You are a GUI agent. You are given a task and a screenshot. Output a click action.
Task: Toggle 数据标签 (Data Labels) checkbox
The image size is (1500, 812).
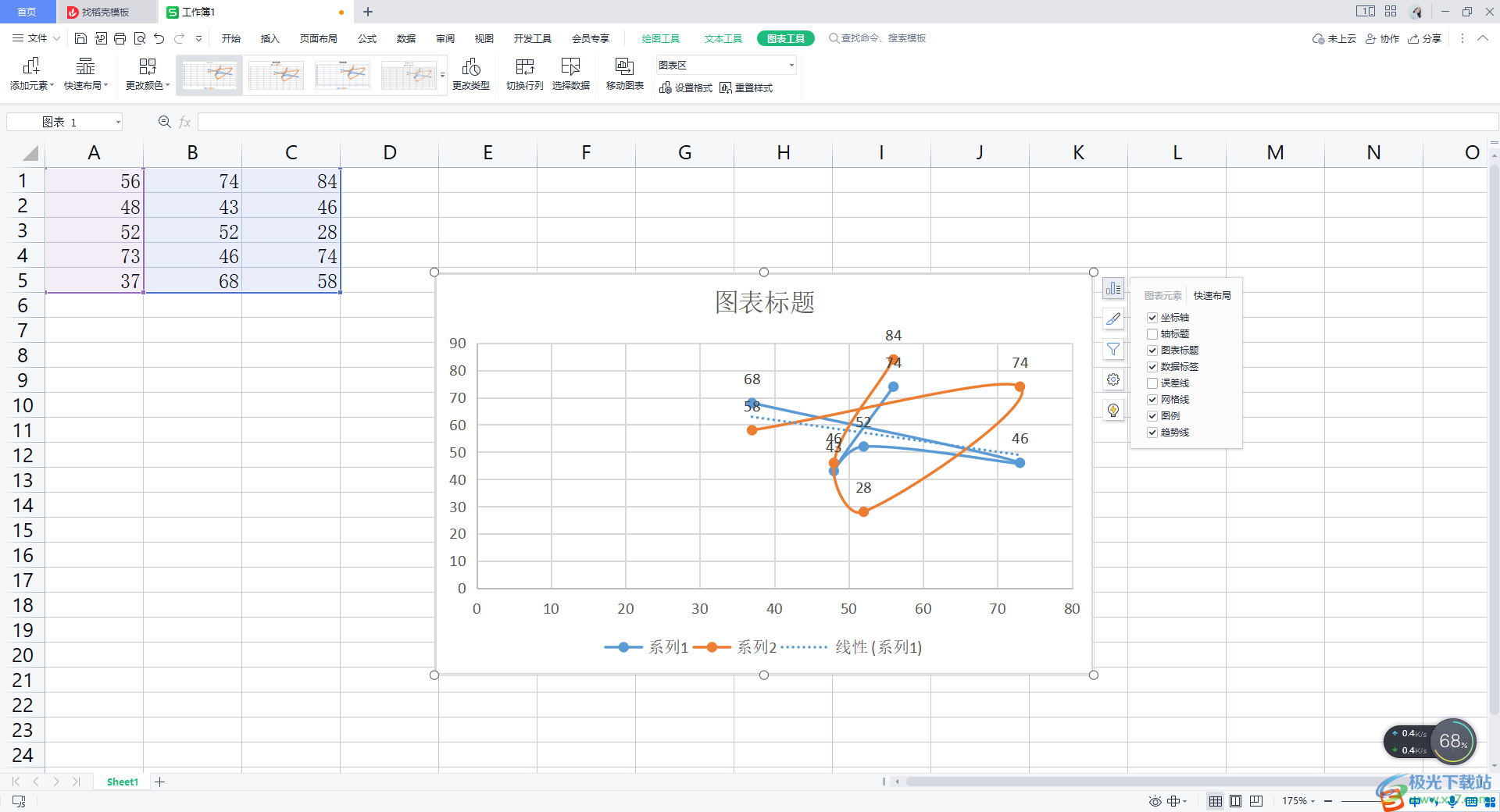[x=1152, y=367]
